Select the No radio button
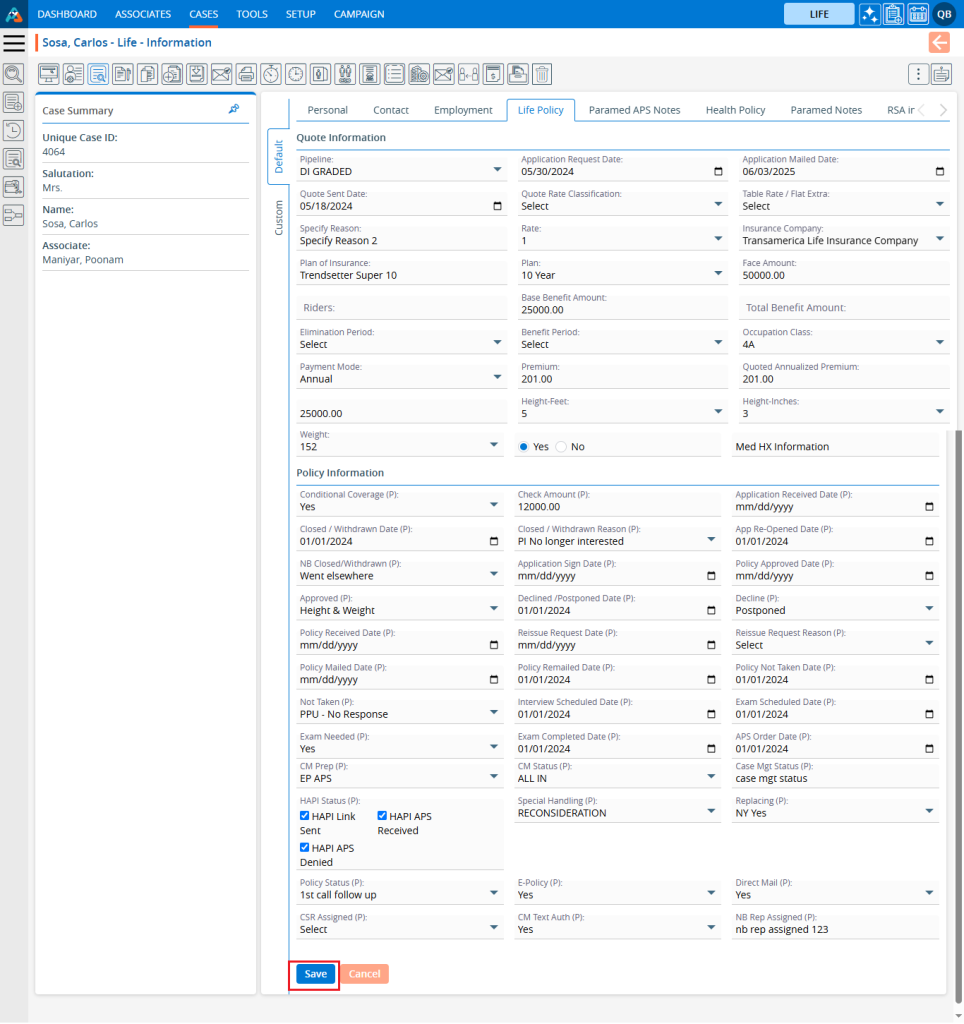 [561, 447]
